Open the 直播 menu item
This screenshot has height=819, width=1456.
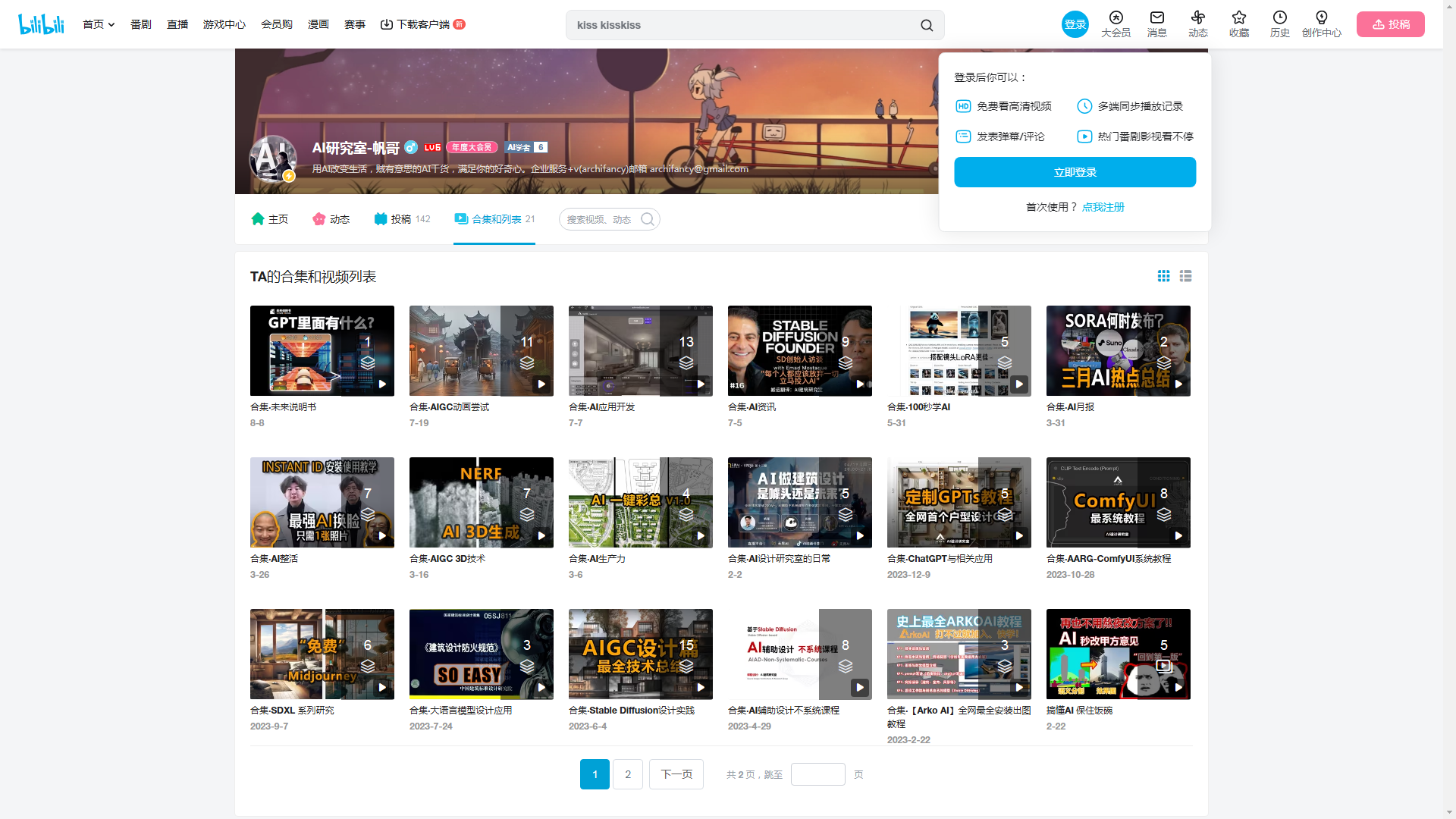(x=177, y=24)
